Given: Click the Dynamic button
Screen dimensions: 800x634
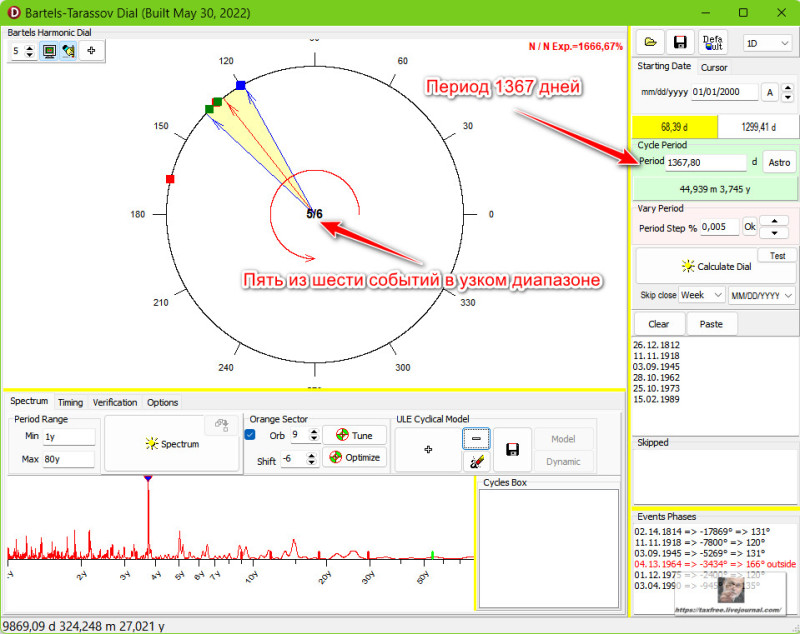Looking at the screenshot, I should (x=563, y=462).
